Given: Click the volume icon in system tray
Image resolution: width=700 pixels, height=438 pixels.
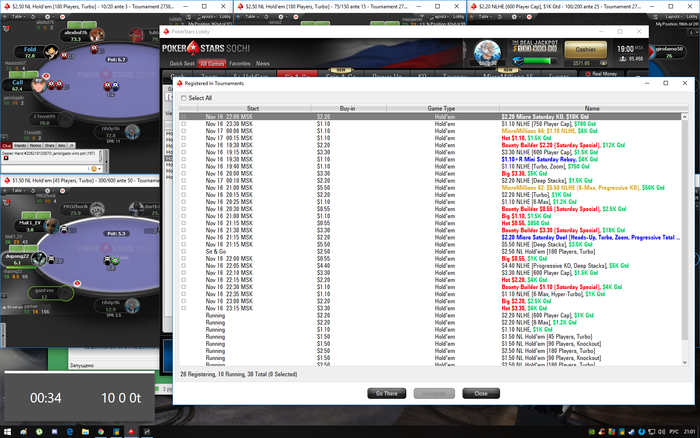Looking at the screenshot, I should (x=661, y=432).
